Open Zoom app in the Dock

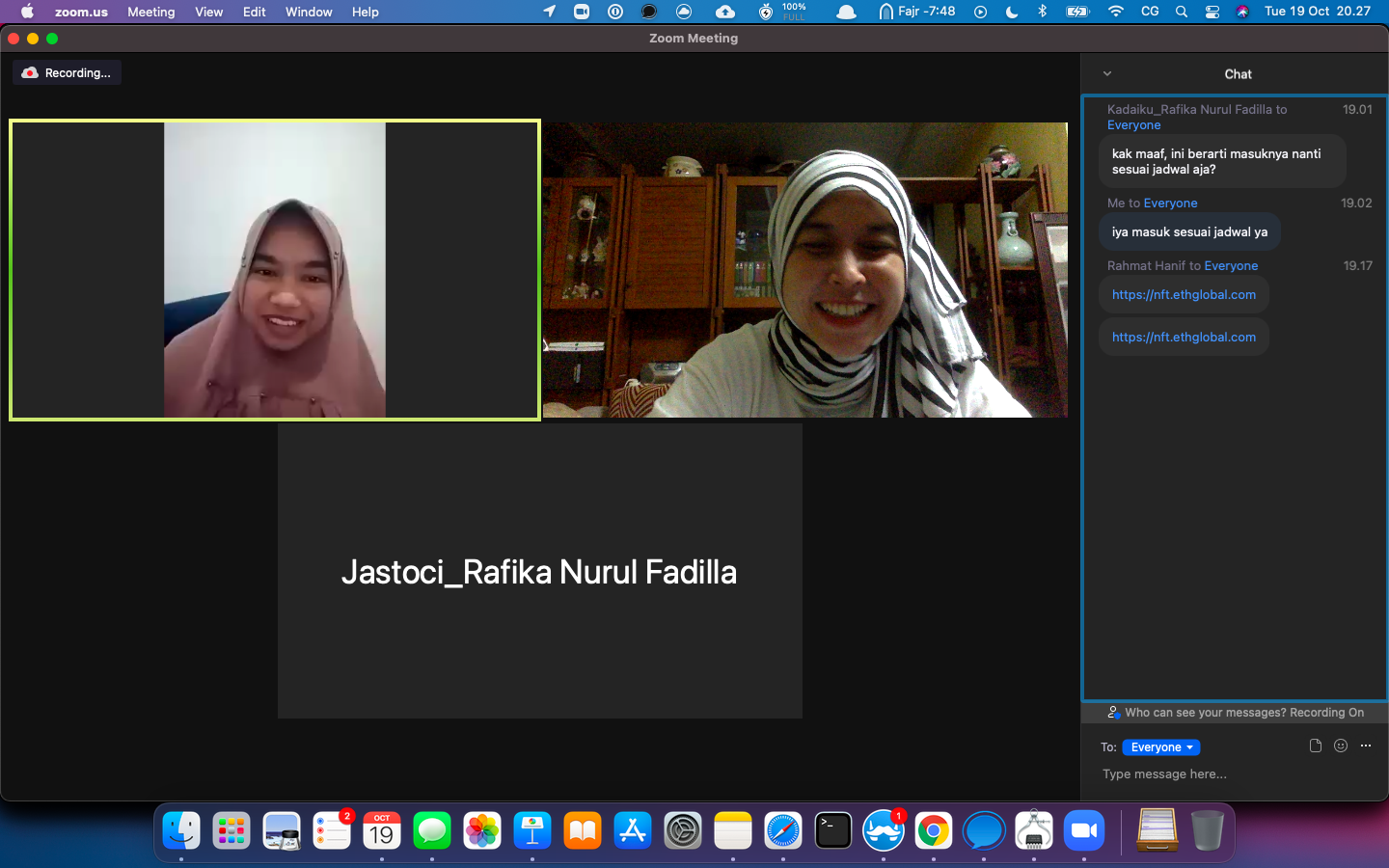tap(1084, 830)
